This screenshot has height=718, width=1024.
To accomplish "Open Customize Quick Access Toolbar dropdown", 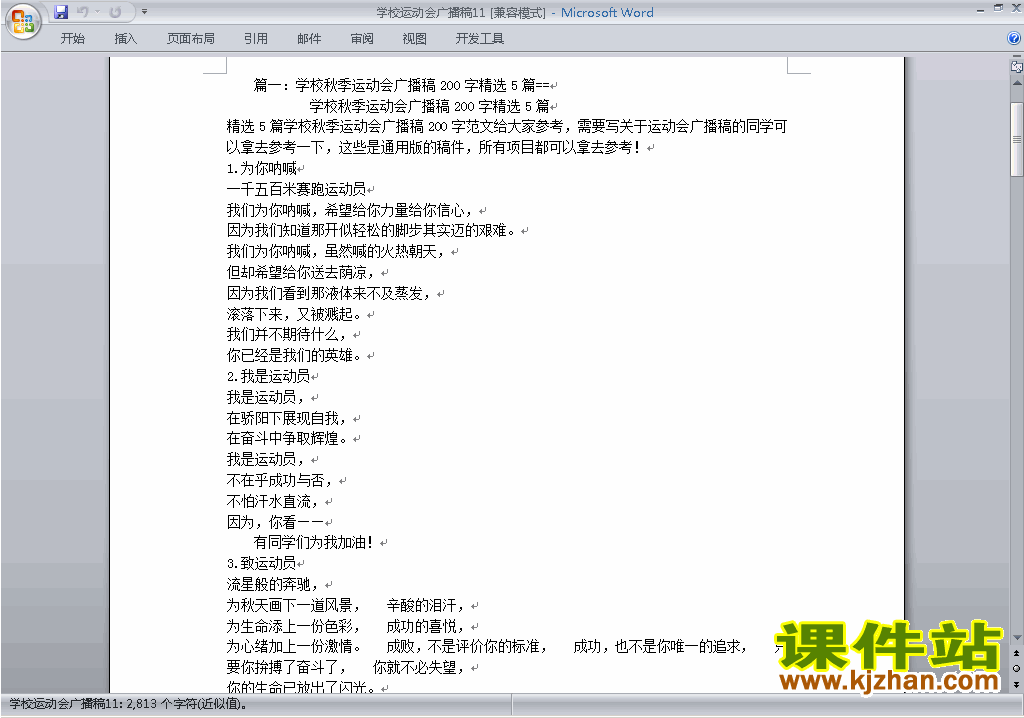I will coord(144,12).
